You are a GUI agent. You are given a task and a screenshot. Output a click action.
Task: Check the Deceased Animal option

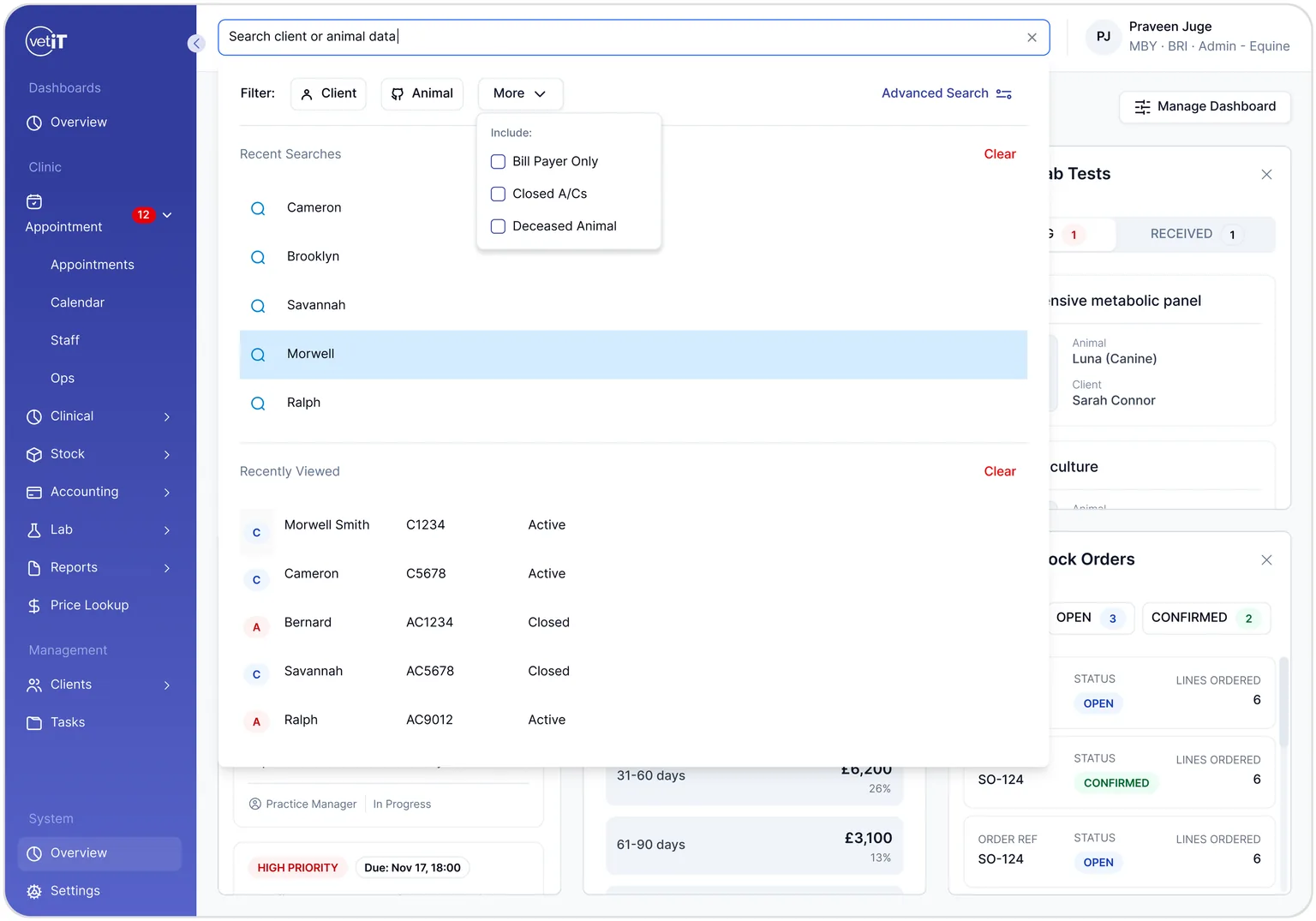[498, 226]
